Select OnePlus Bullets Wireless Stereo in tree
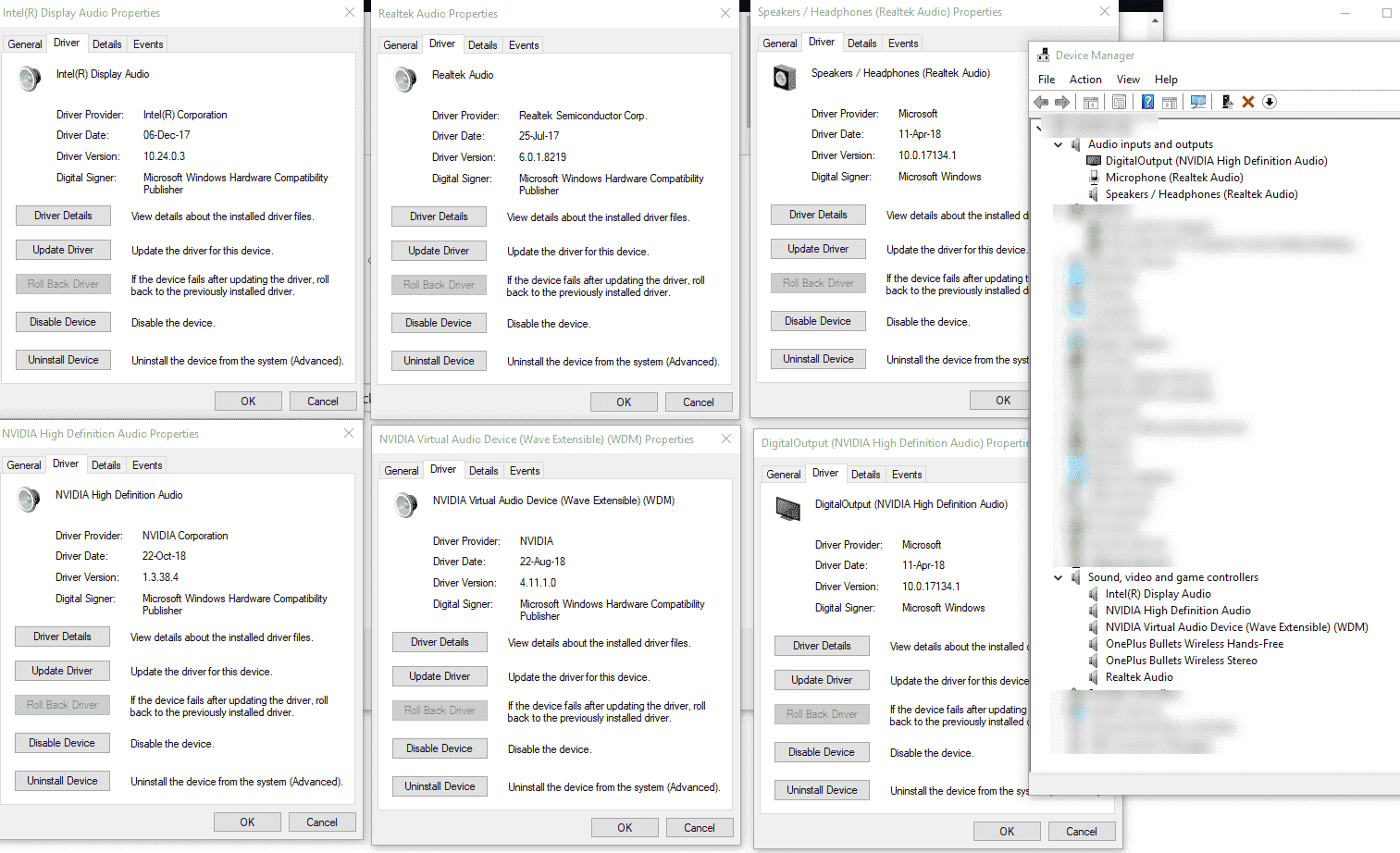Image resolution: width=1400 pixels, height=853 pixels. [x=1181, y=661]
